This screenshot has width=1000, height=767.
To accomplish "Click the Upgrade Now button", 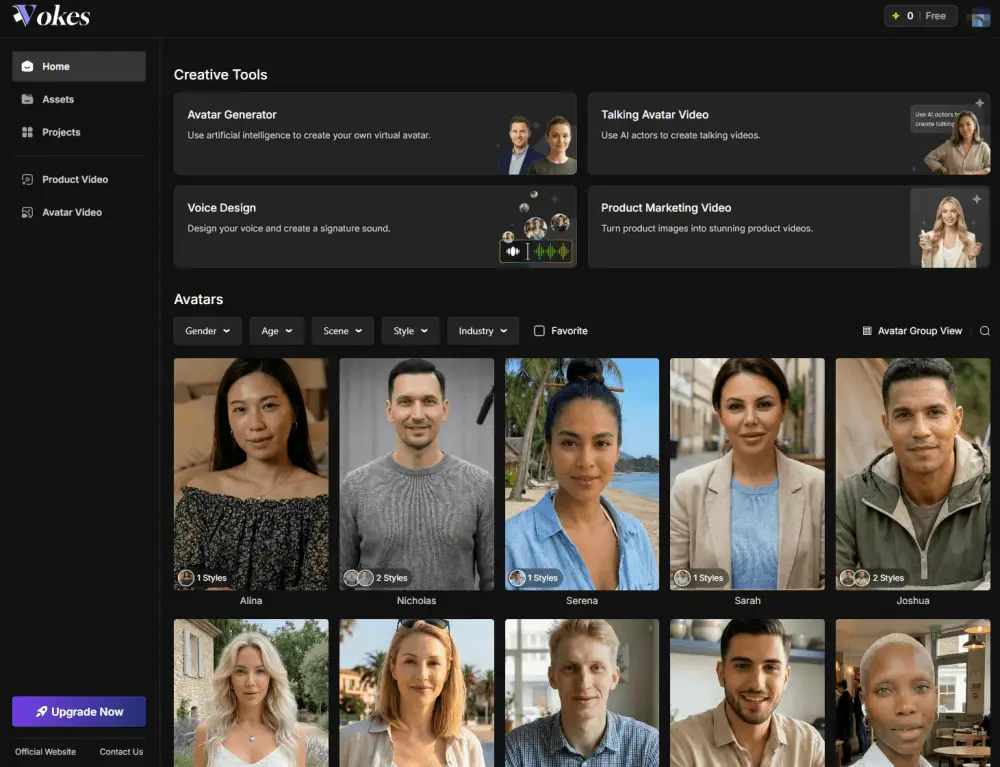I will 78,711.
